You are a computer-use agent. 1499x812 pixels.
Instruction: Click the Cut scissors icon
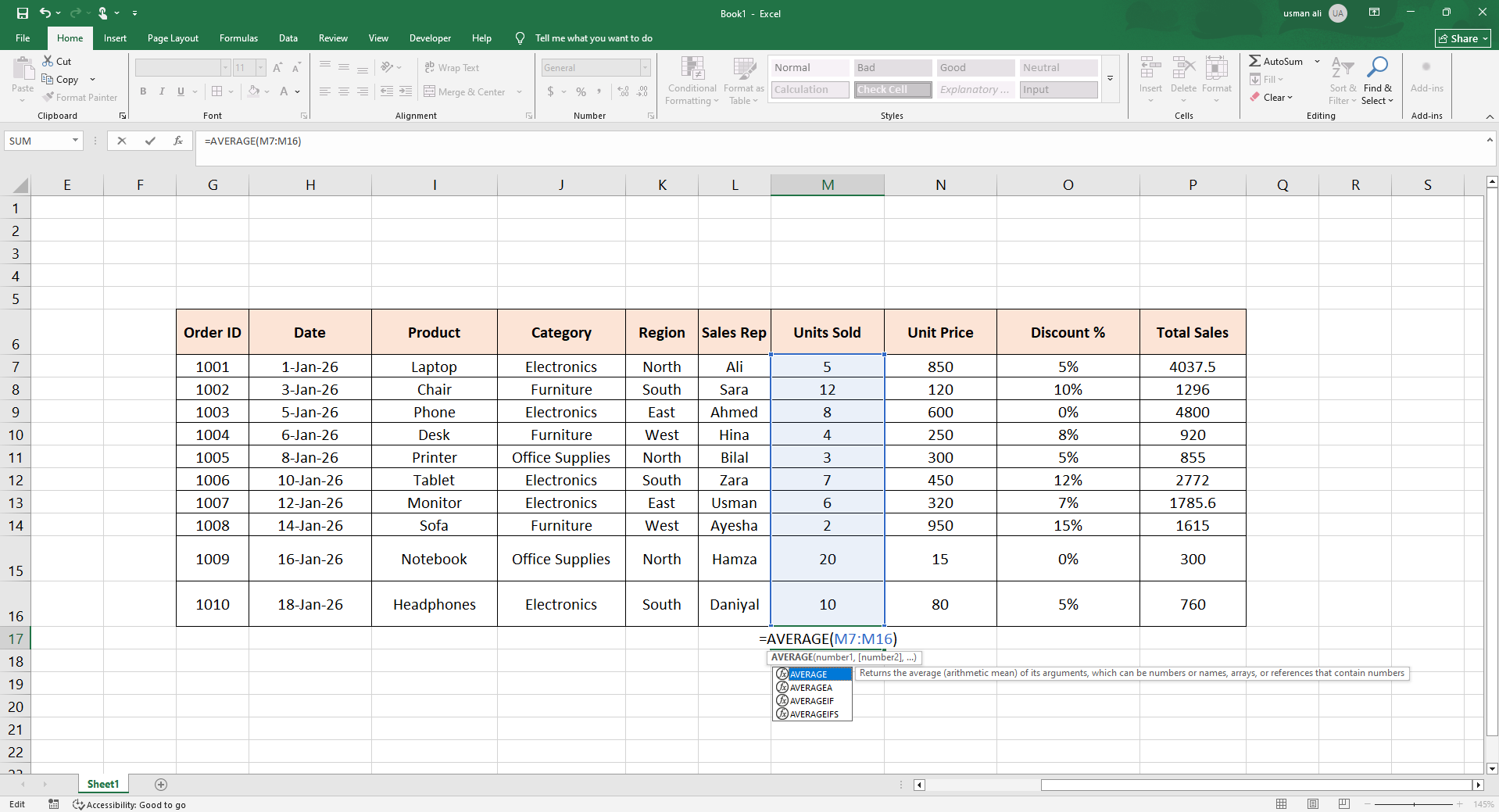pos(48,61)
